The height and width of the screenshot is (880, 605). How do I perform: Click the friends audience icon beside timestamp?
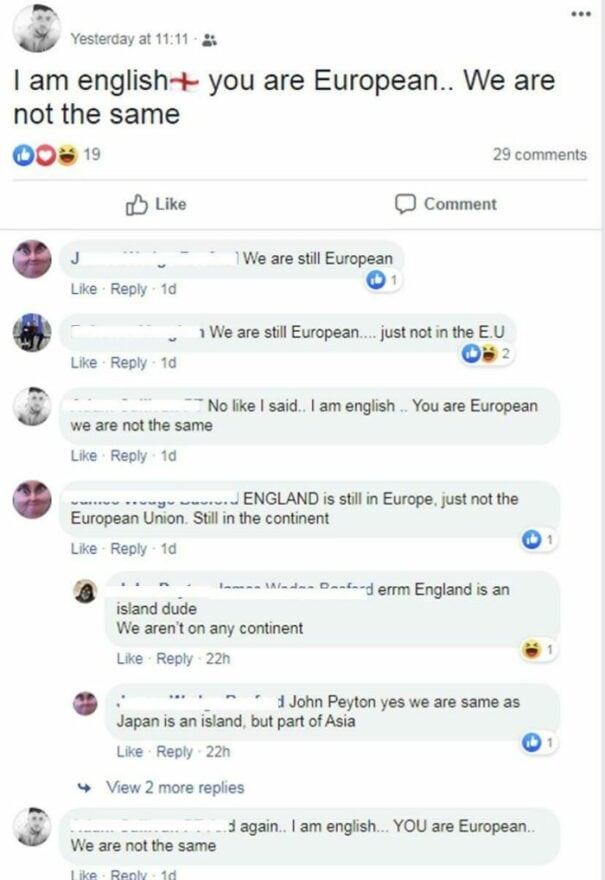pos(209,40)
